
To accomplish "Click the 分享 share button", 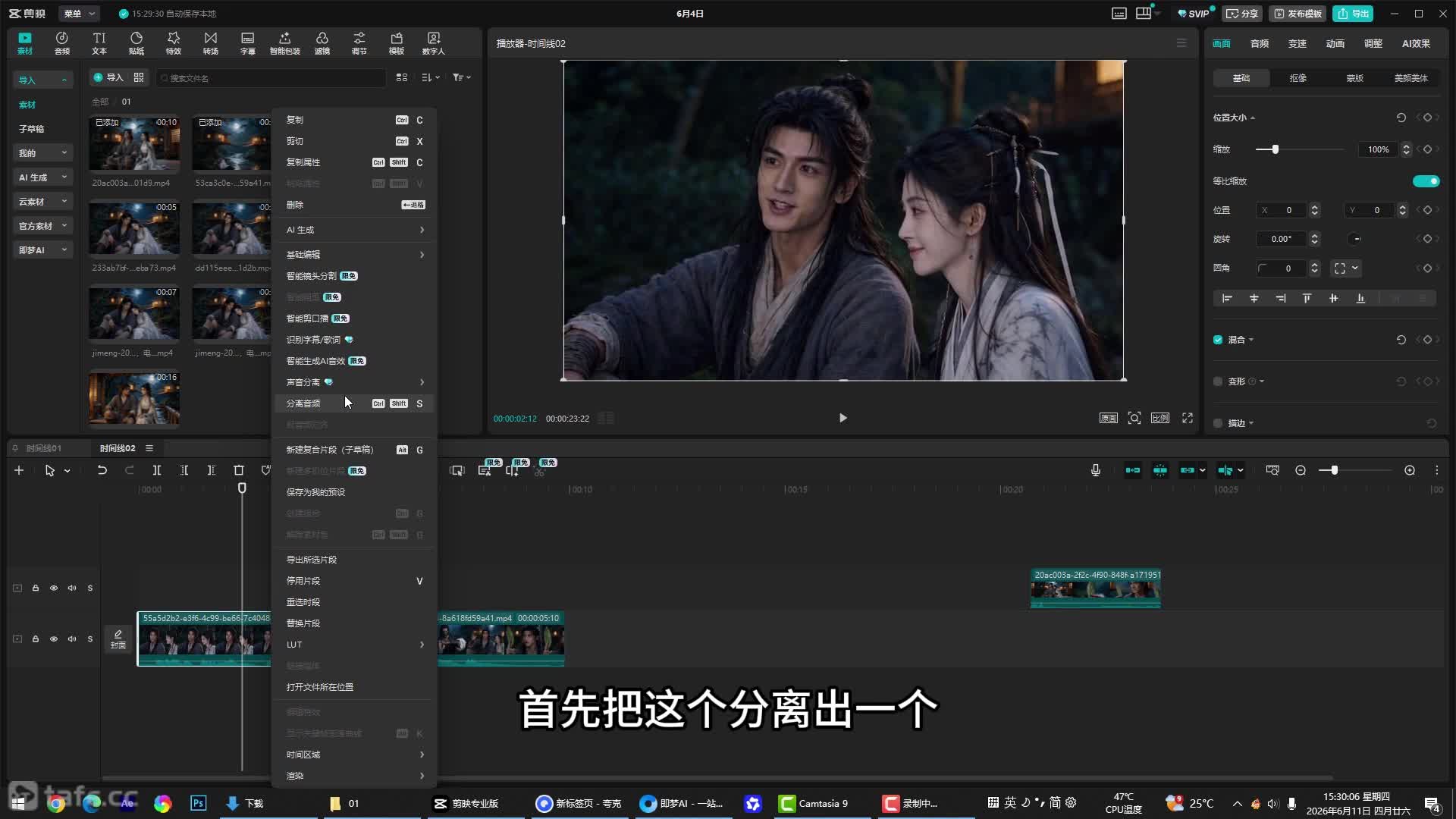I will (x=1242, y=14).
